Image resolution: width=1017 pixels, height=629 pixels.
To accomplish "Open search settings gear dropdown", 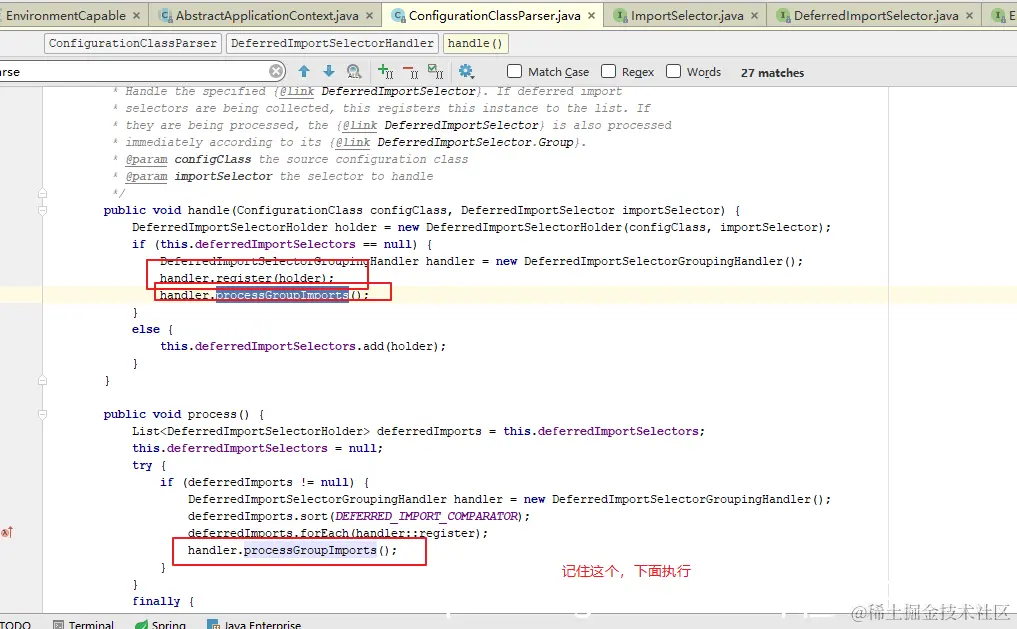I will tap(466, 71).
